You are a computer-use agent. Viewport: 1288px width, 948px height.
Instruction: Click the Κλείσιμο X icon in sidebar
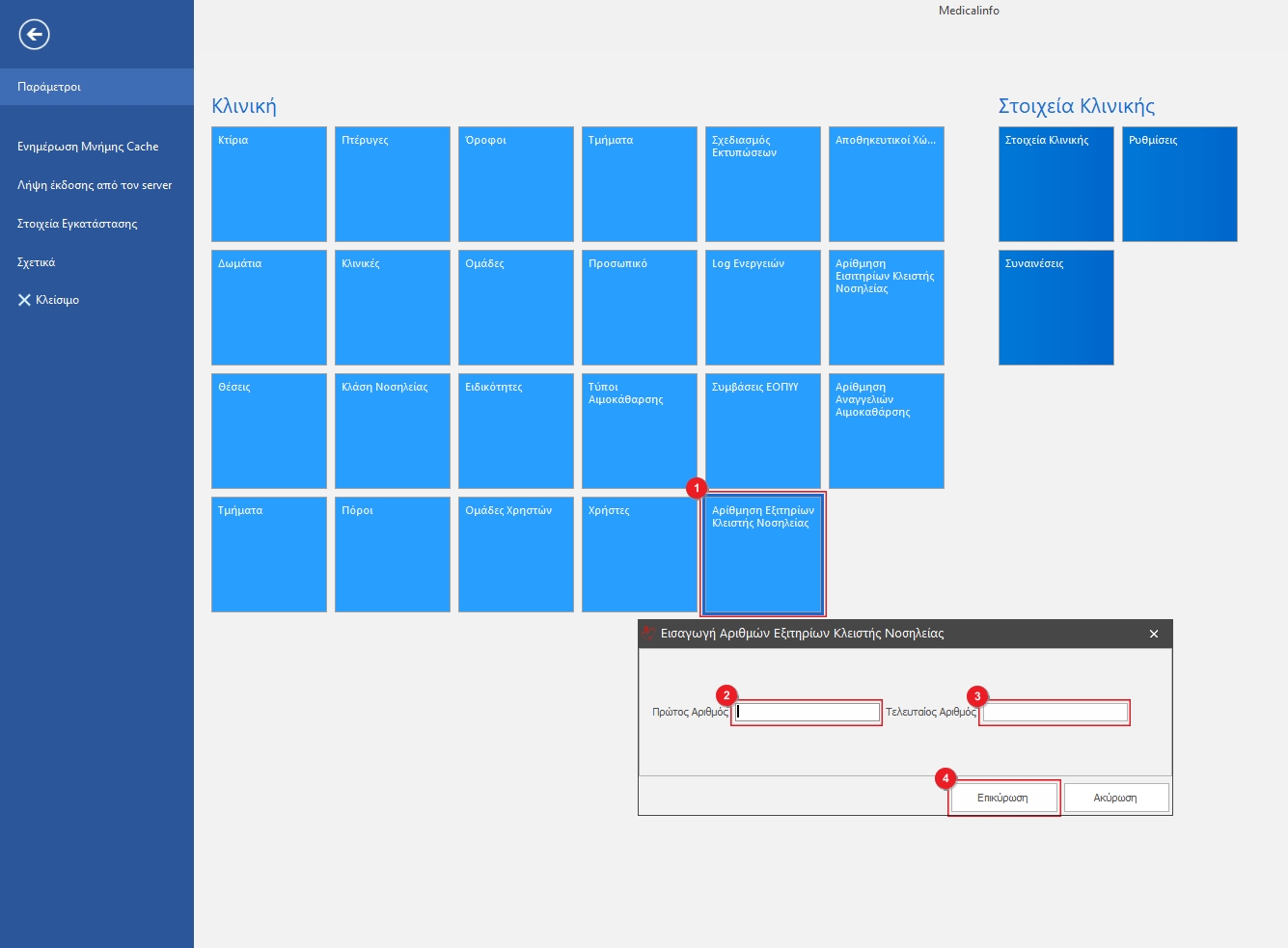click(x=24, y=300)
